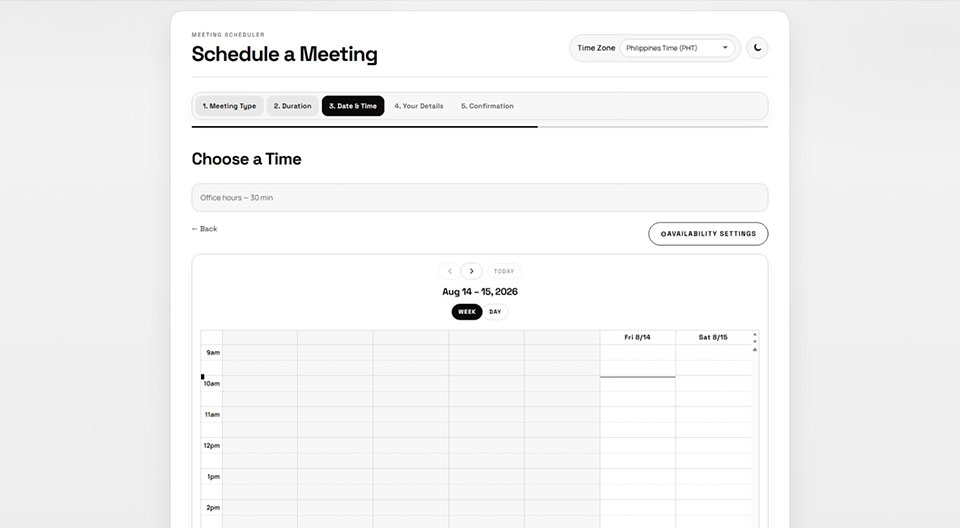This screenshot has height=528, width=960.
Task: Jump to today with the Today button
Action: tap(504, 271)
